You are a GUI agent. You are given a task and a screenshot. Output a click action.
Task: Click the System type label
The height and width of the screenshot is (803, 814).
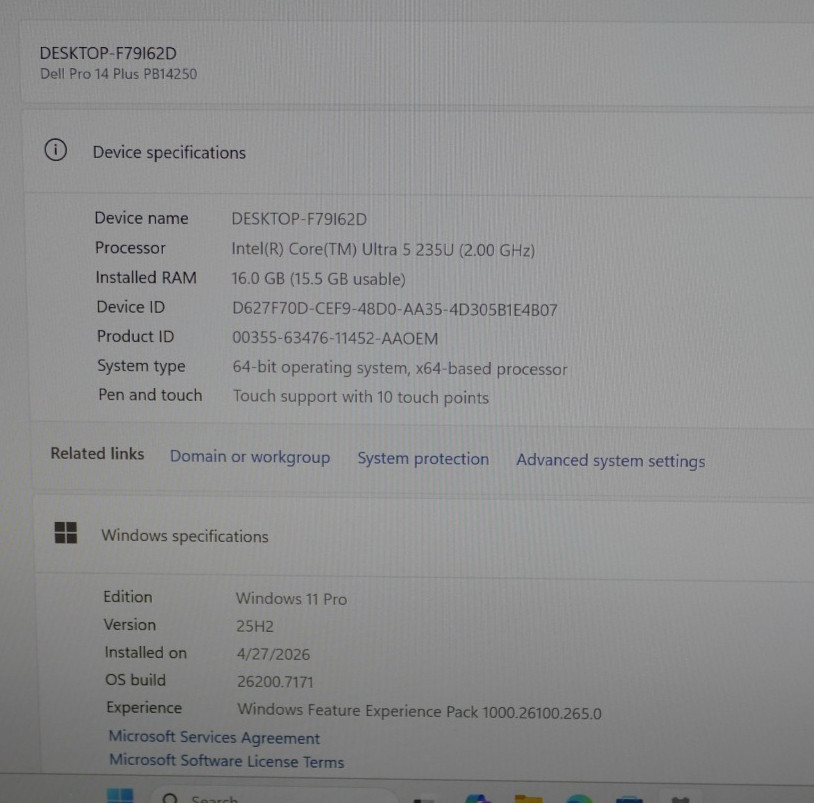point(141,366)
